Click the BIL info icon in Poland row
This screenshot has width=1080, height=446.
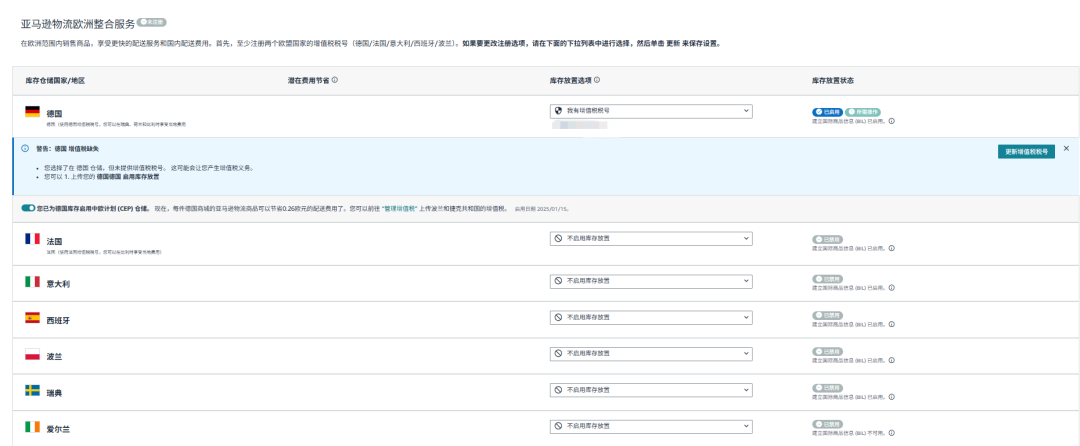pos(891,360)
